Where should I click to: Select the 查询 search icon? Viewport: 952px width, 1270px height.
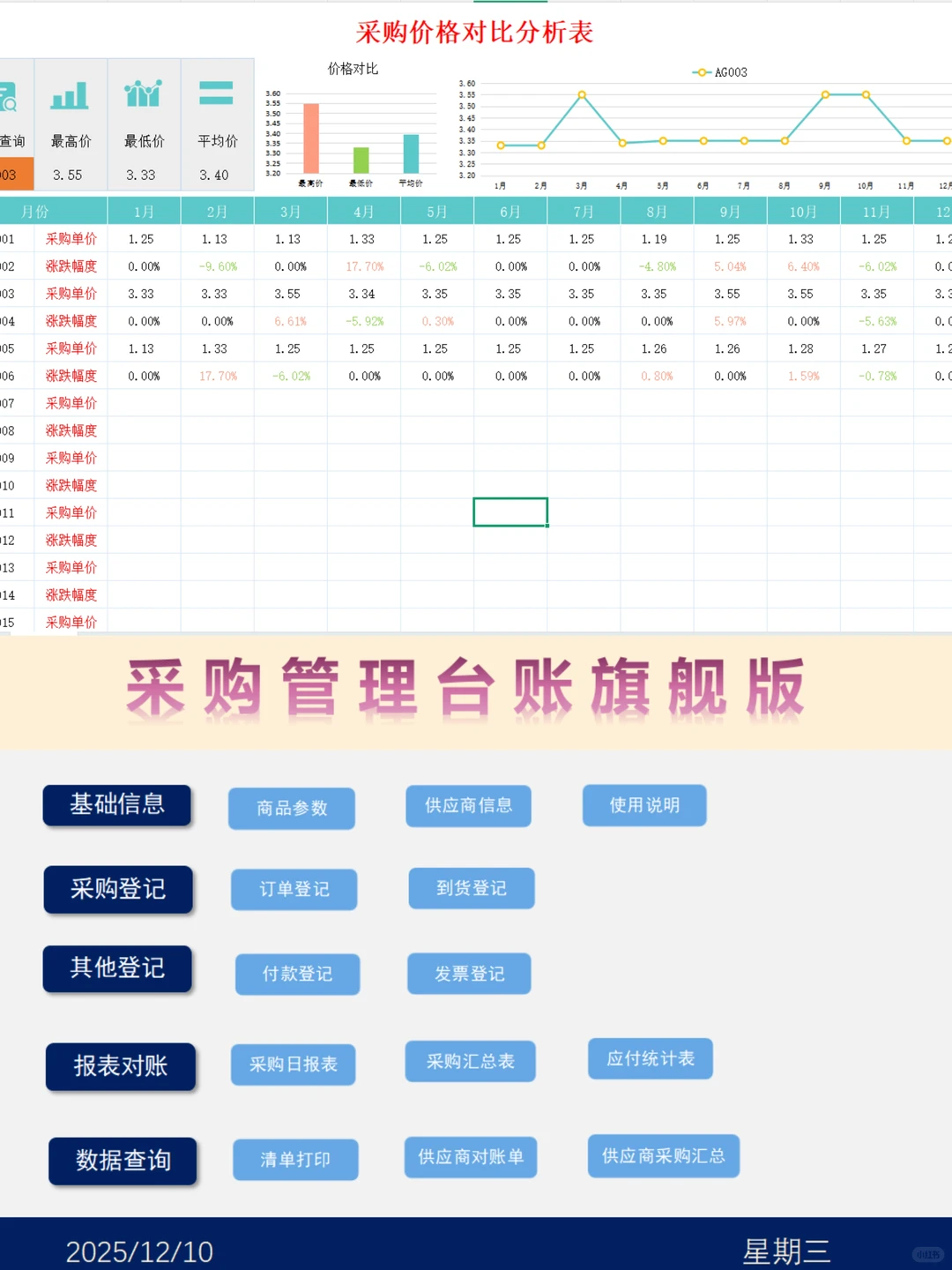coord(12,95)
